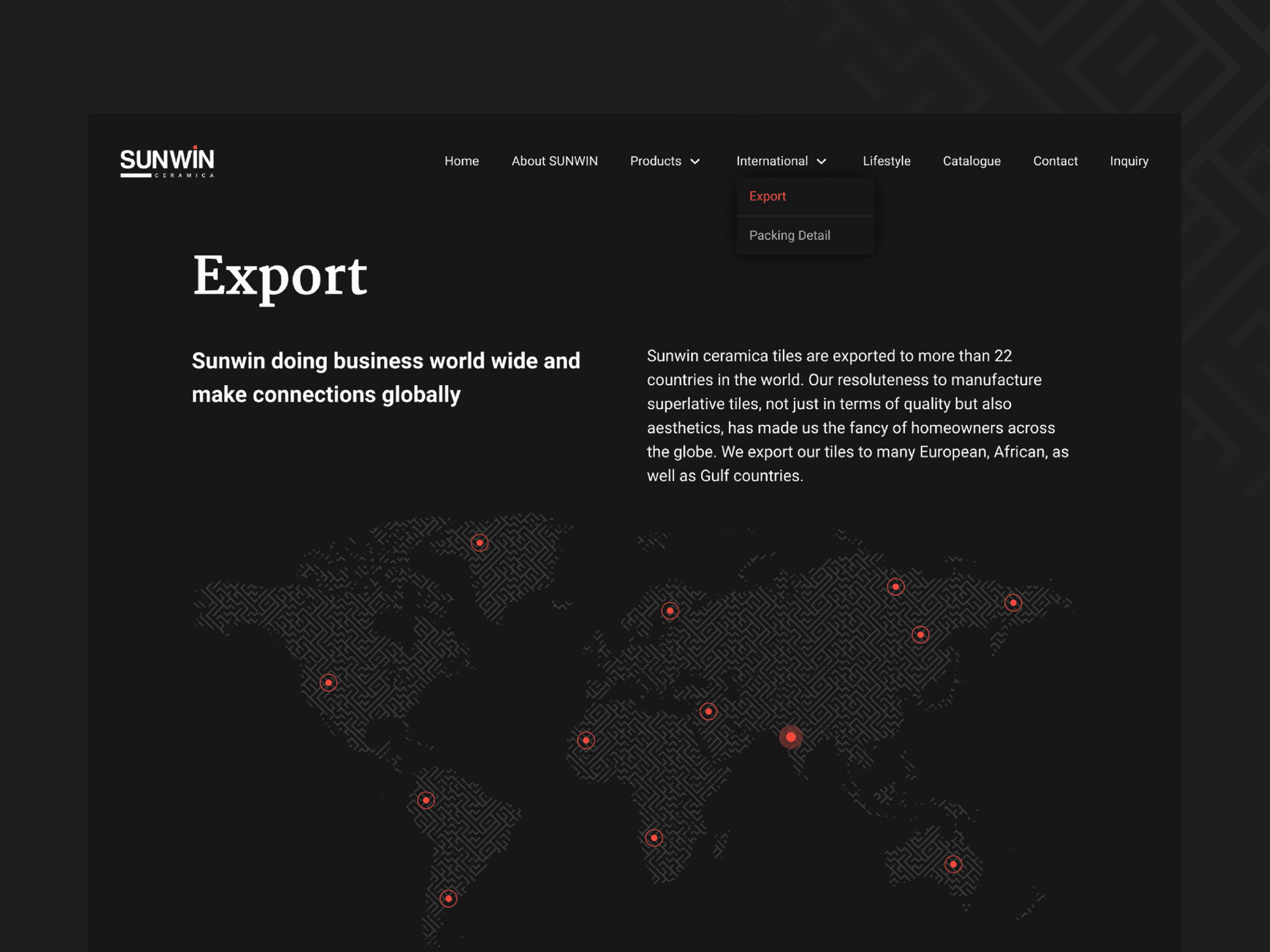Click the West Africa map marker
The width and height of the screenshot is (1270, 952).
[586, 740]
